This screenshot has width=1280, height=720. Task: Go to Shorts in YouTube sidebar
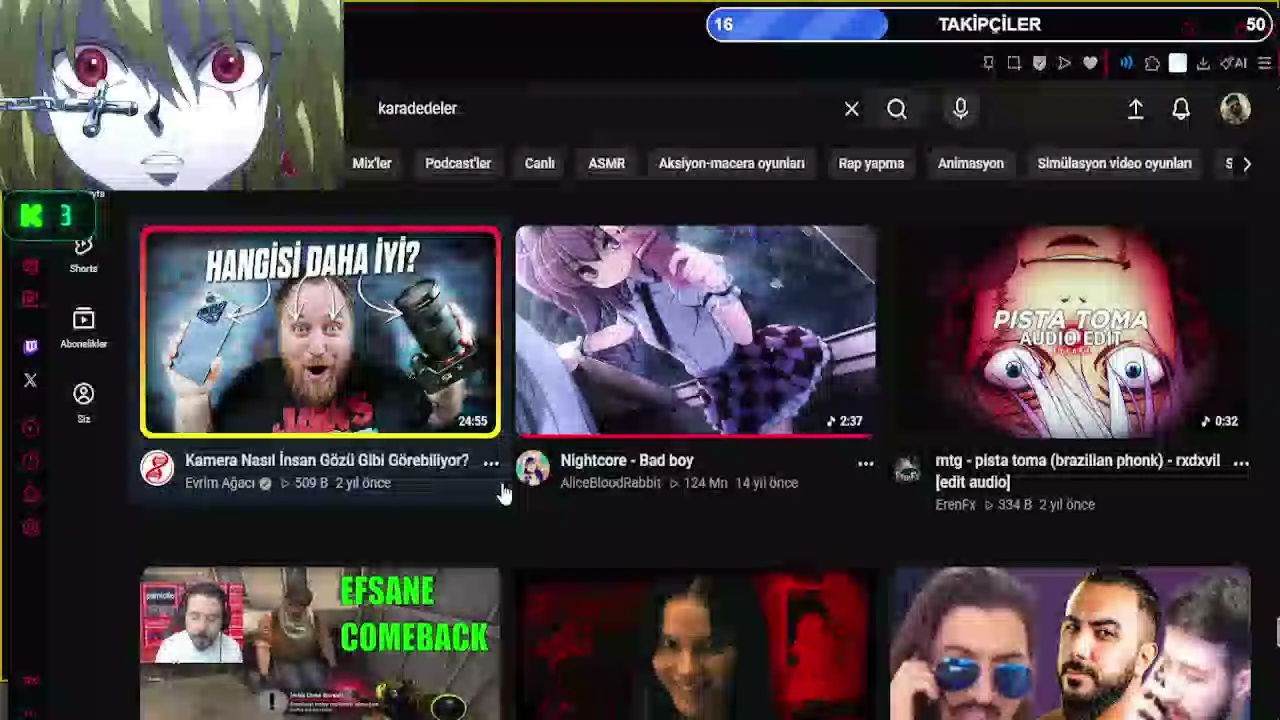(x=83, y=253)
